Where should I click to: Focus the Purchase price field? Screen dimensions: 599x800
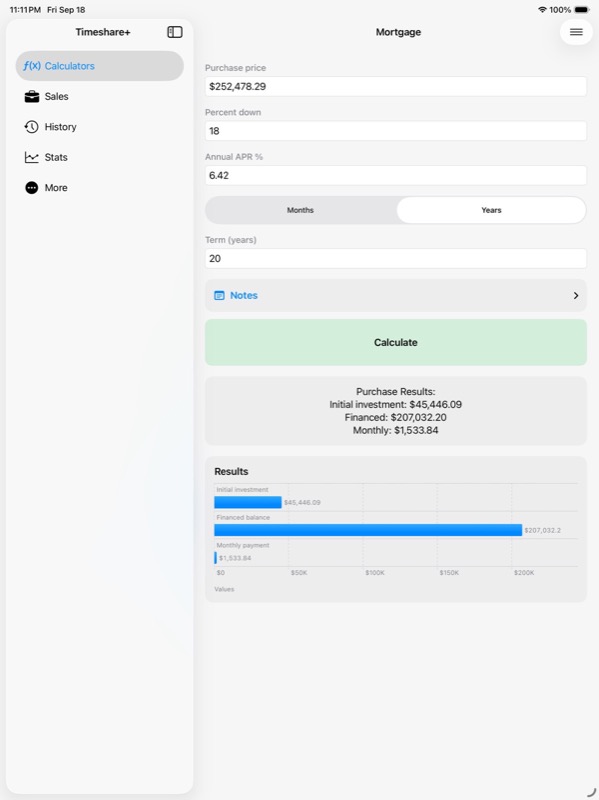pos(395,87)
